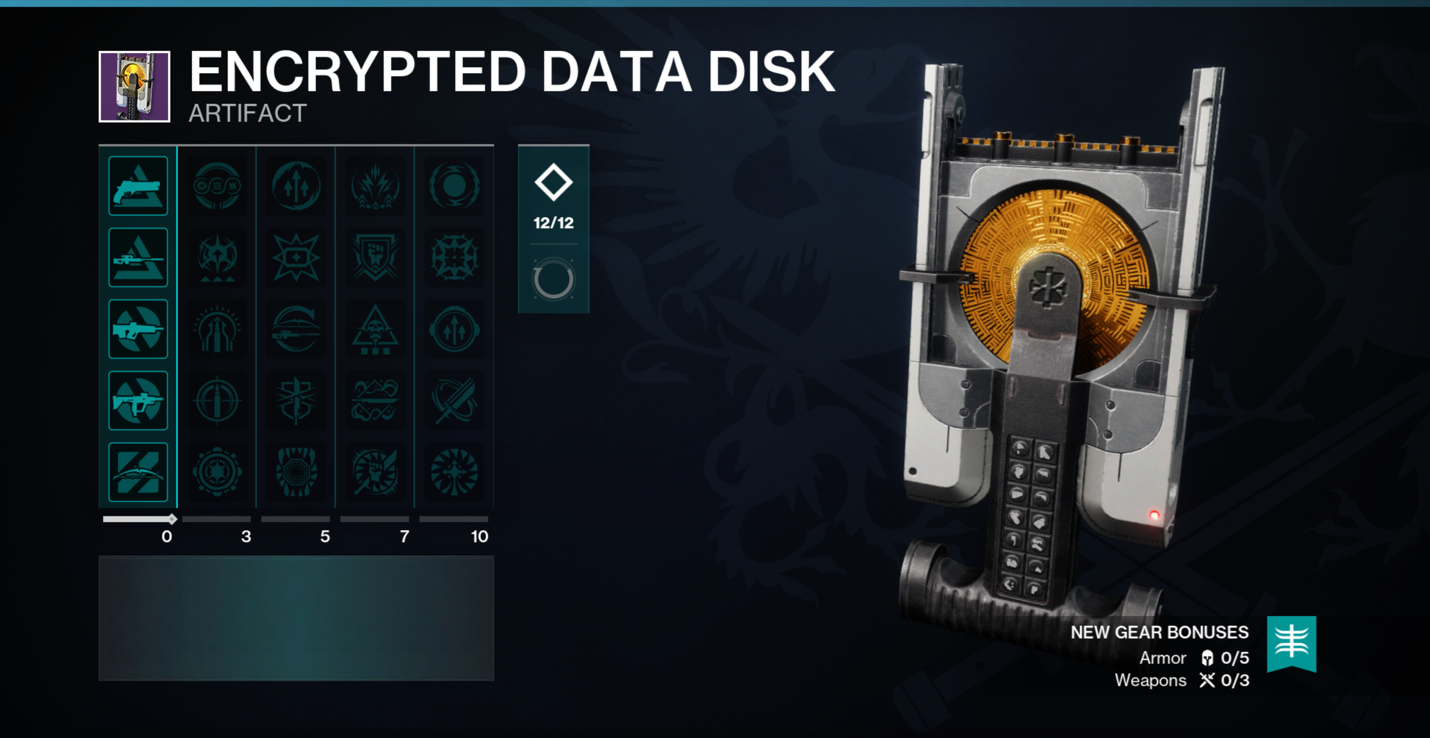The image size is (1430, 738).
Task: Click the Armor 0/5 gear bonus line
Action: point(1194,658)
